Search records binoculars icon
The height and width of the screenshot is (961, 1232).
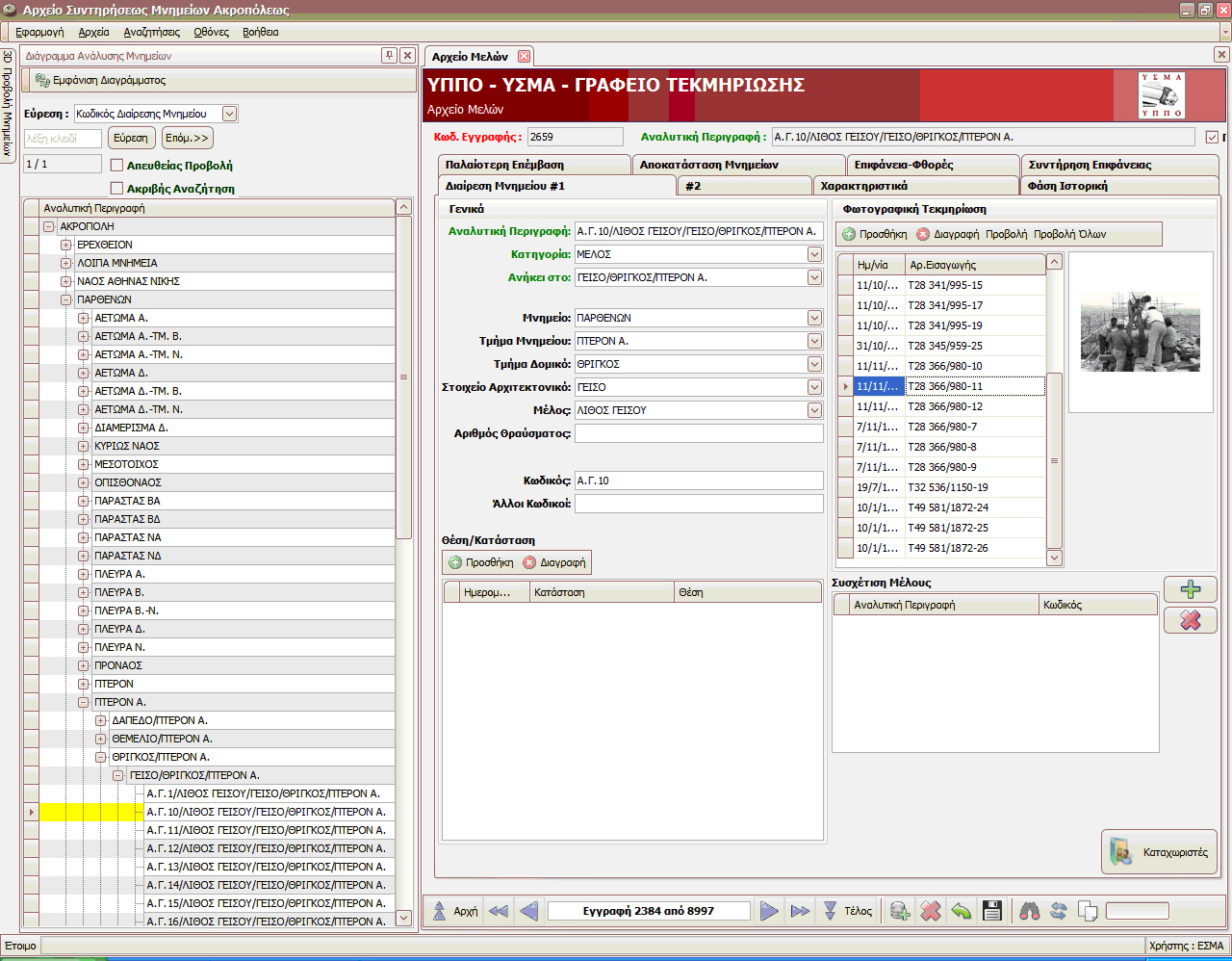(1029, 911)
